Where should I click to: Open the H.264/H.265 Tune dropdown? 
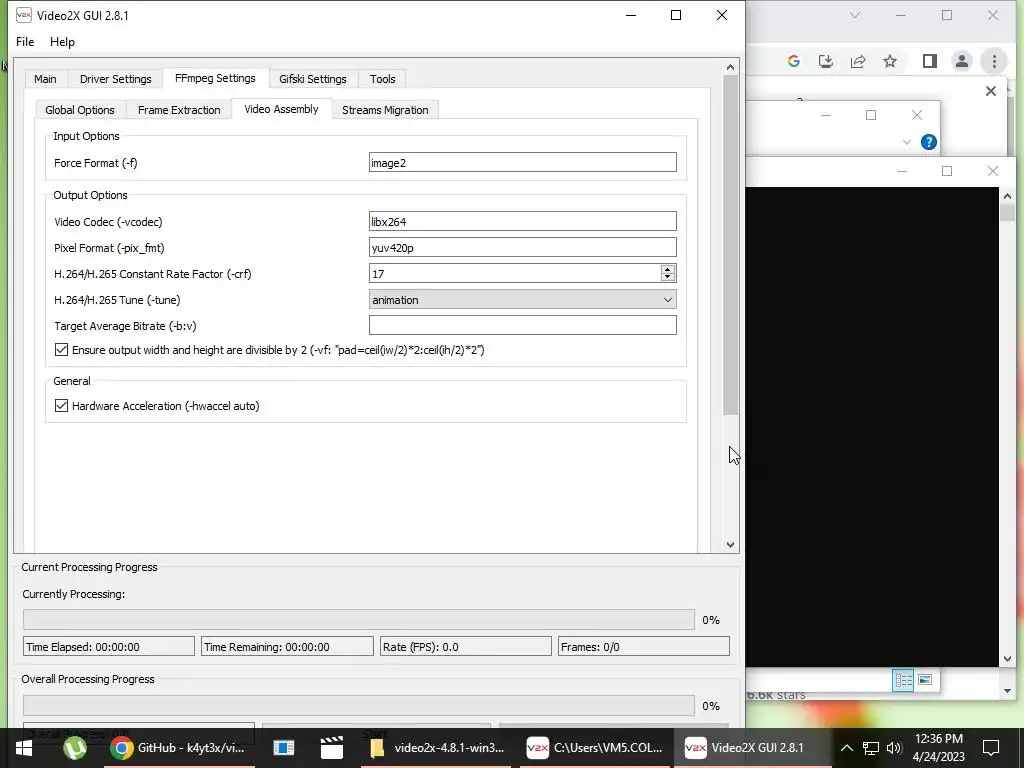pos(522,300)
